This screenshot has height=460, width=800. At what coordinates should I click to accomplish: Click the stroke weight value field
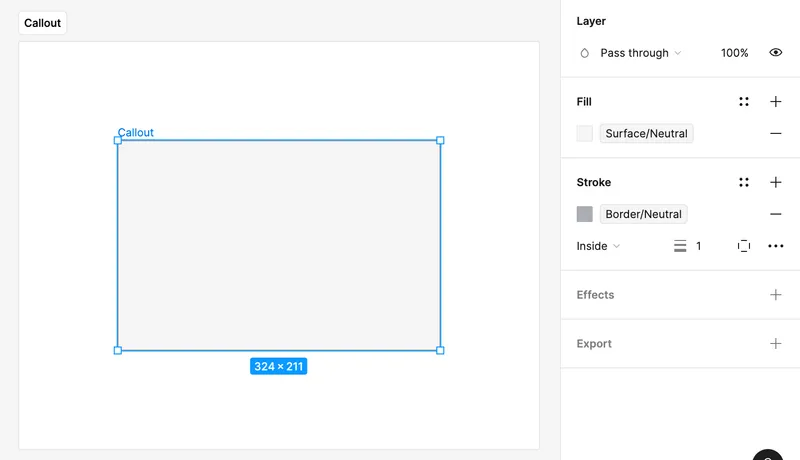click(699, 246)
